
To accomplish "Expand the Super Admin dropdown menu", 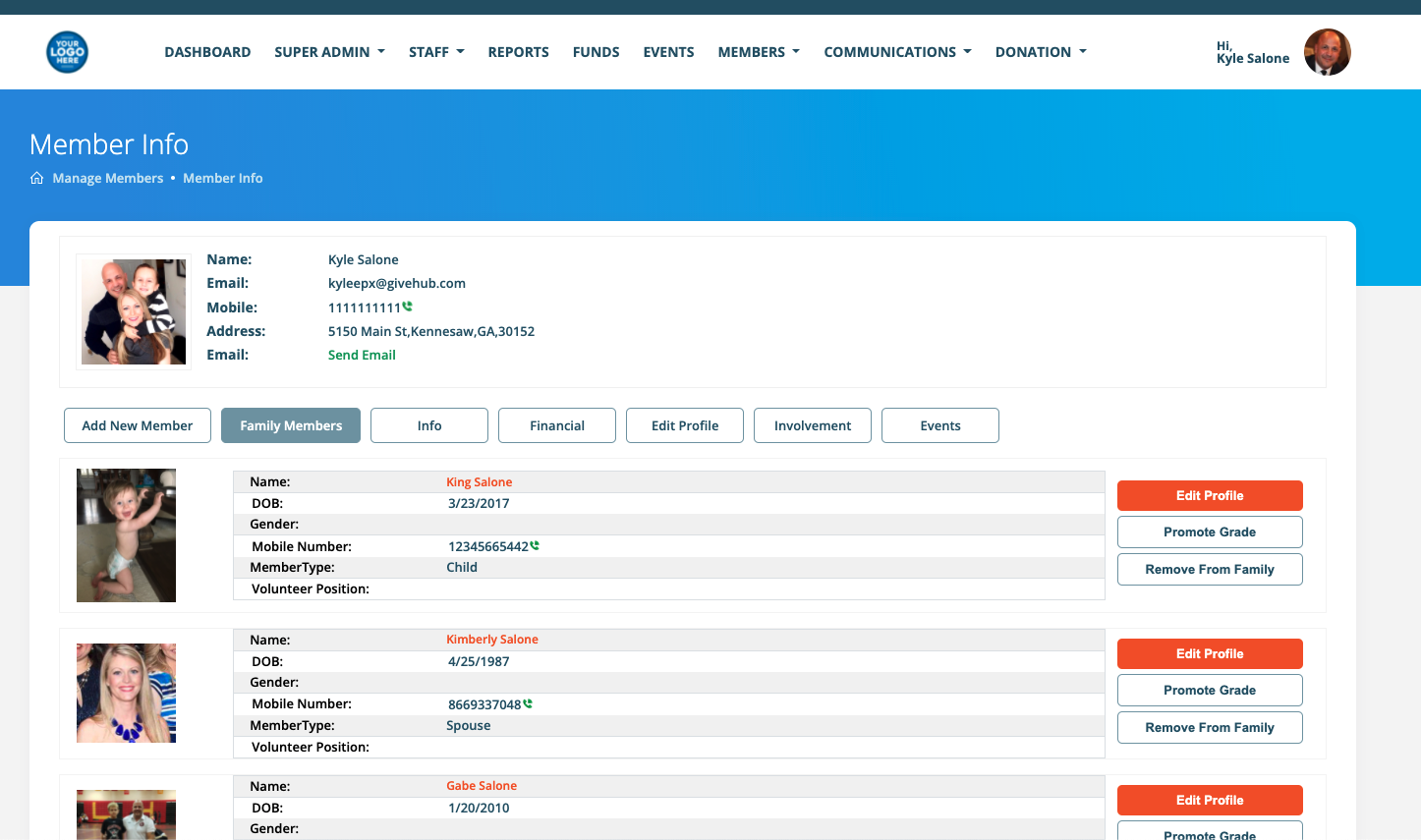I will (329, 52).
